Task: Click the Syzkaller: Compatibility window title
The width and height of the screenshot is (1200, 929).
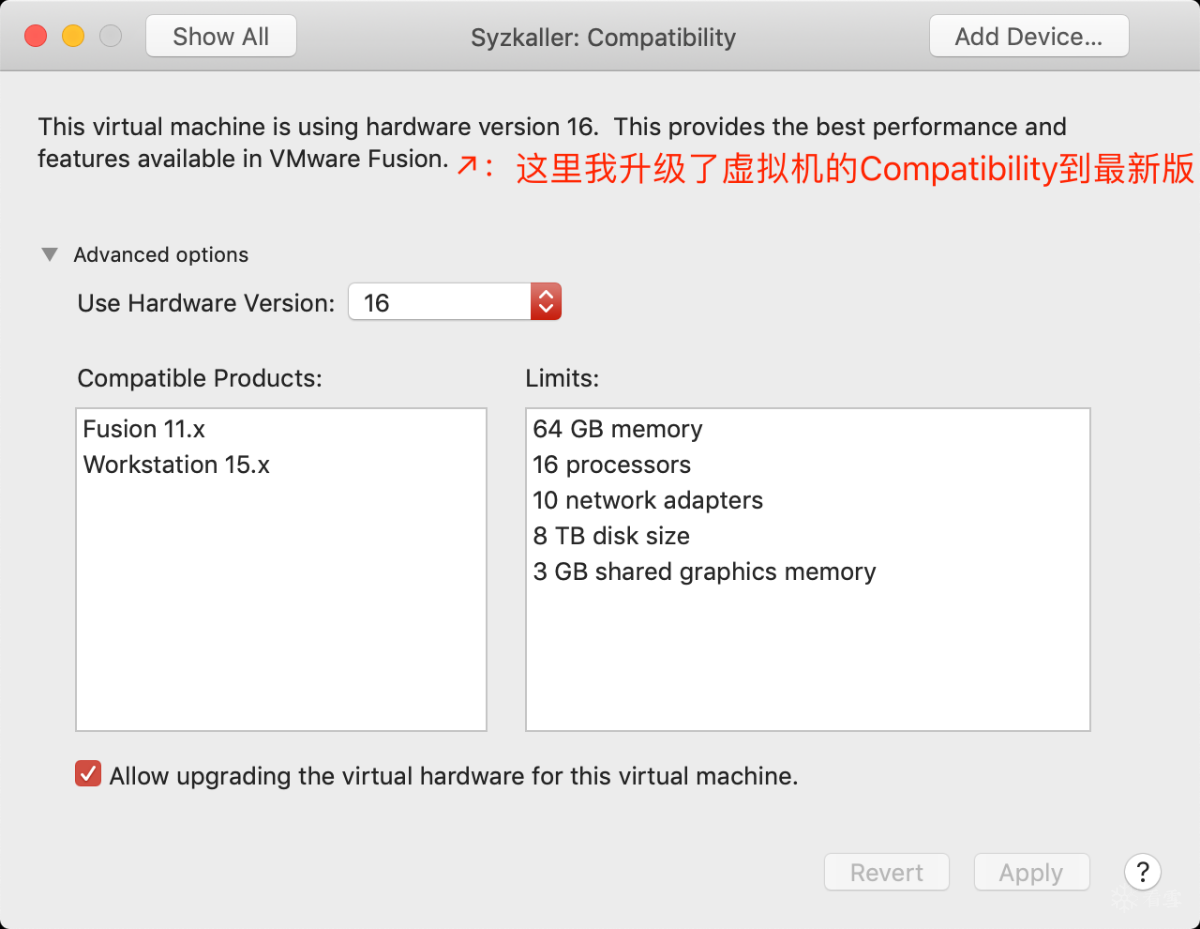Action: click(603, 38)
